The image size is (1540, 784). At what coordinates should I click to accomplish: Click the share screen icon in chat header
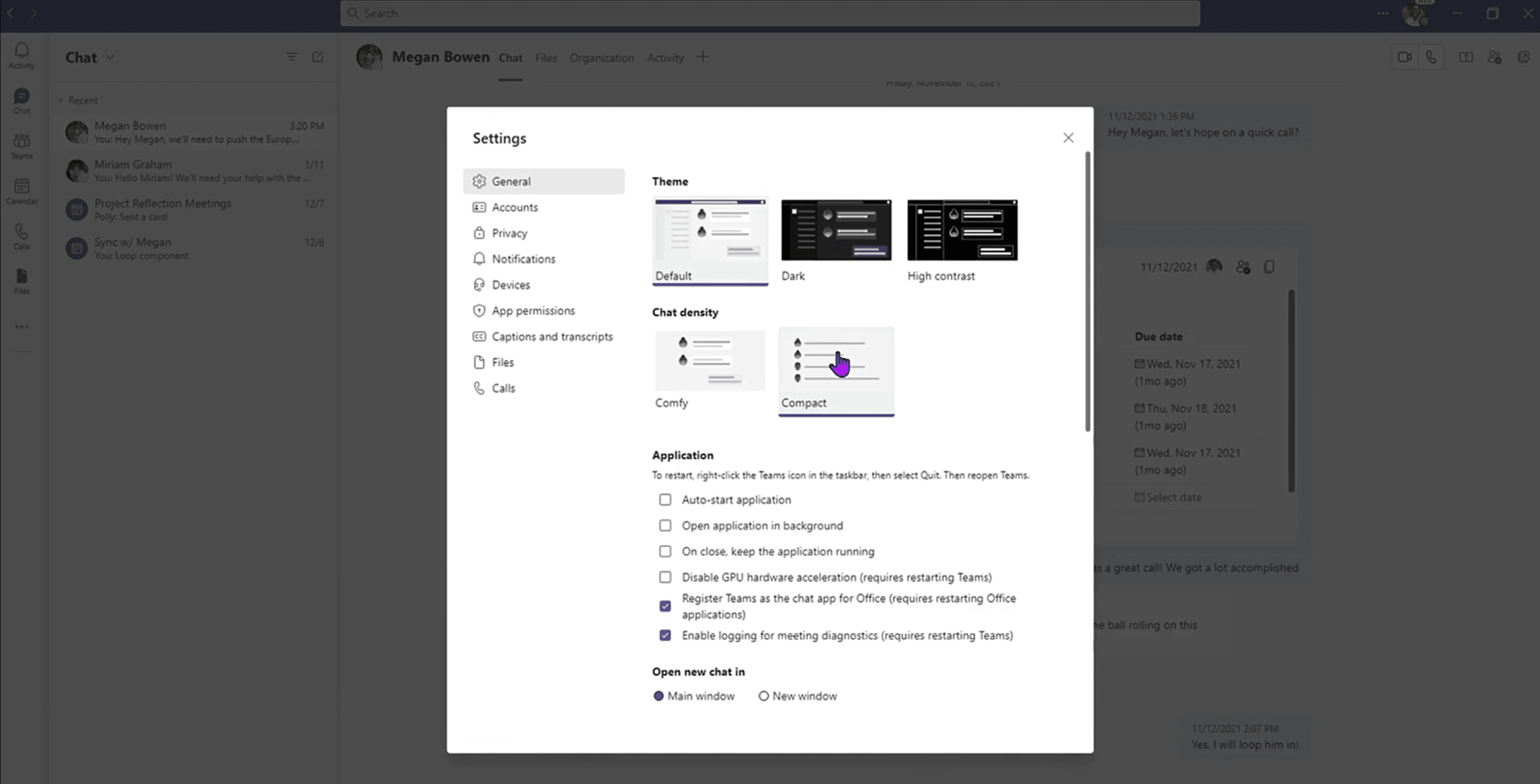(1466, 57)
